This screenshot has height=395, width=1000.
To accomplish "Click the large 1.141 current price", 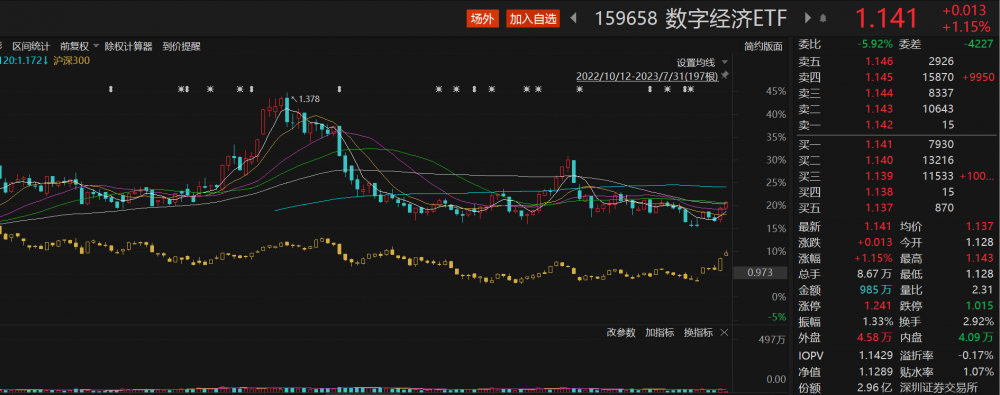I will tap(886, 19).
